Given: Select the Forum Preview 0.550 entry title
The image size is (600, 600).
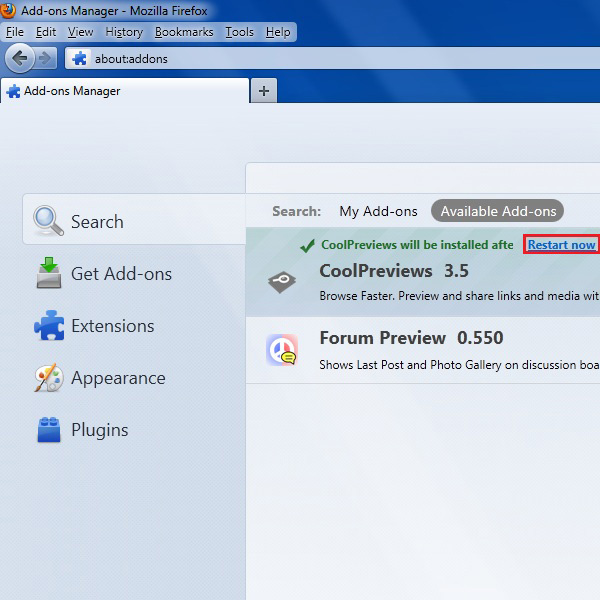Looking at the screenshot, I should (x=411, y=338).
